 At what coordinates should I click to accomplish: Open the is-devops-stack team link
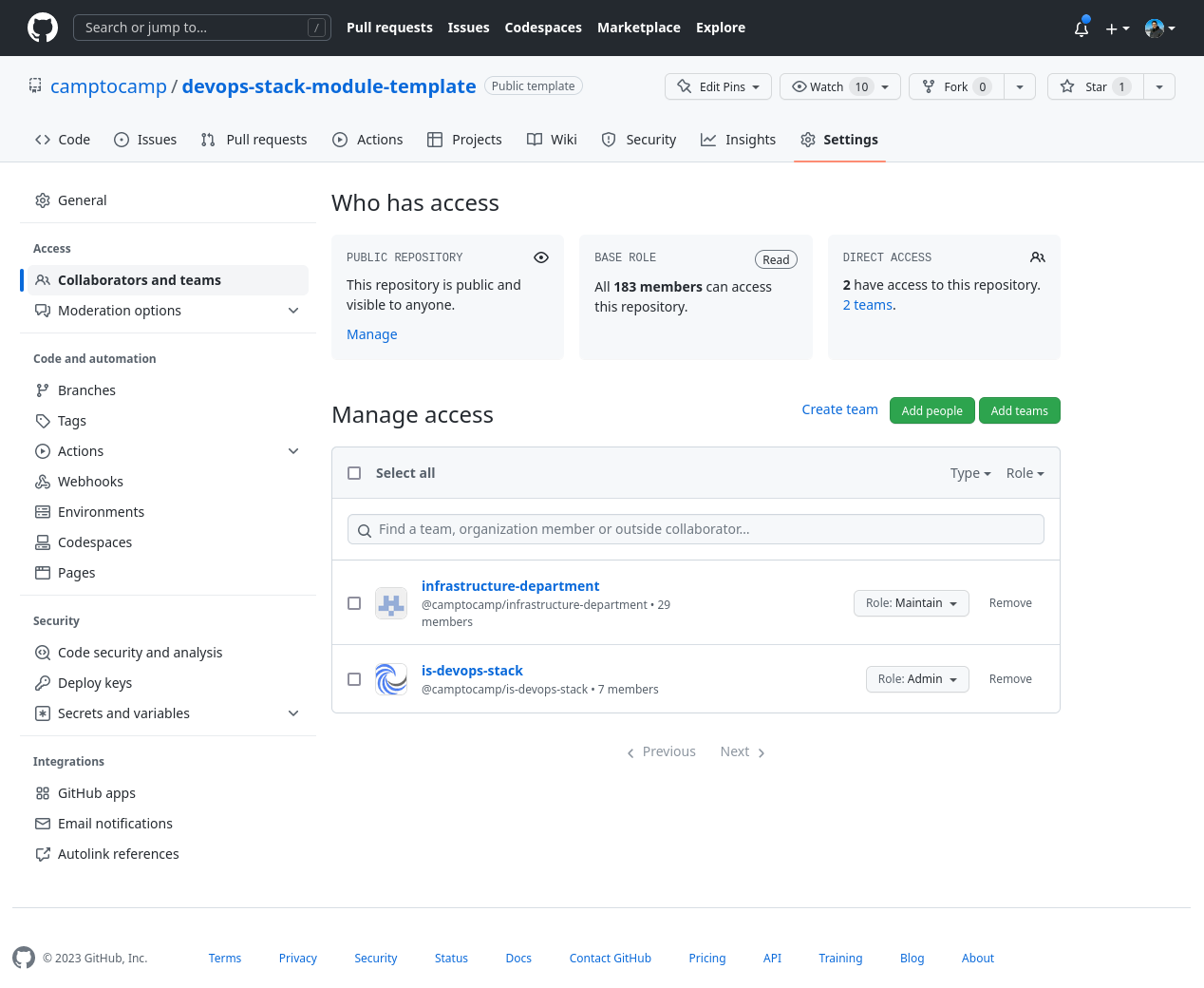[x=472, y=671]
